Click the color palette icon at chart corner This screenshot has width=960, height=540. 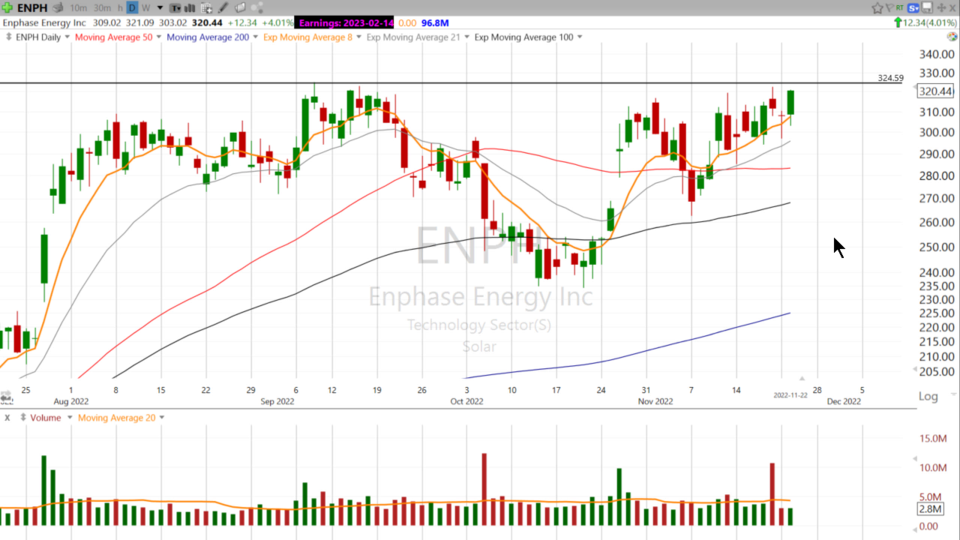point(951,37)
